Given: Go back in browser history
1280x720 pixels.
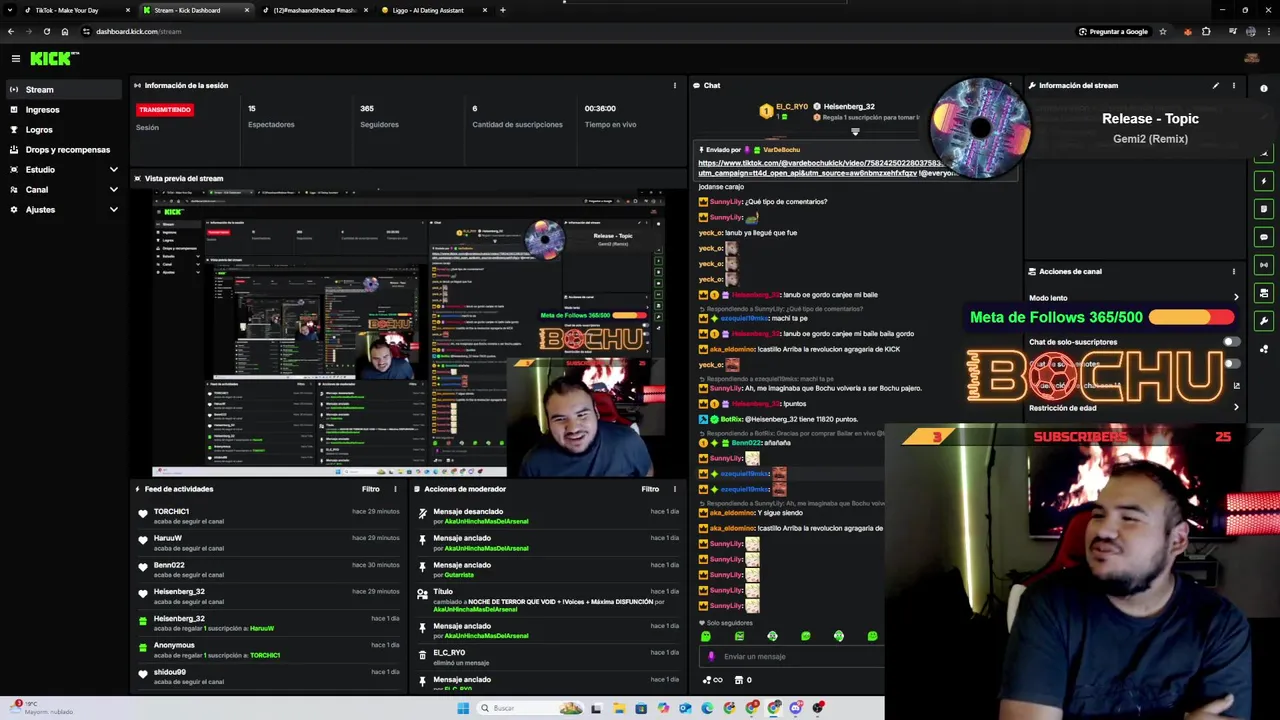Looking at the screenshot, I should [11, 31].
